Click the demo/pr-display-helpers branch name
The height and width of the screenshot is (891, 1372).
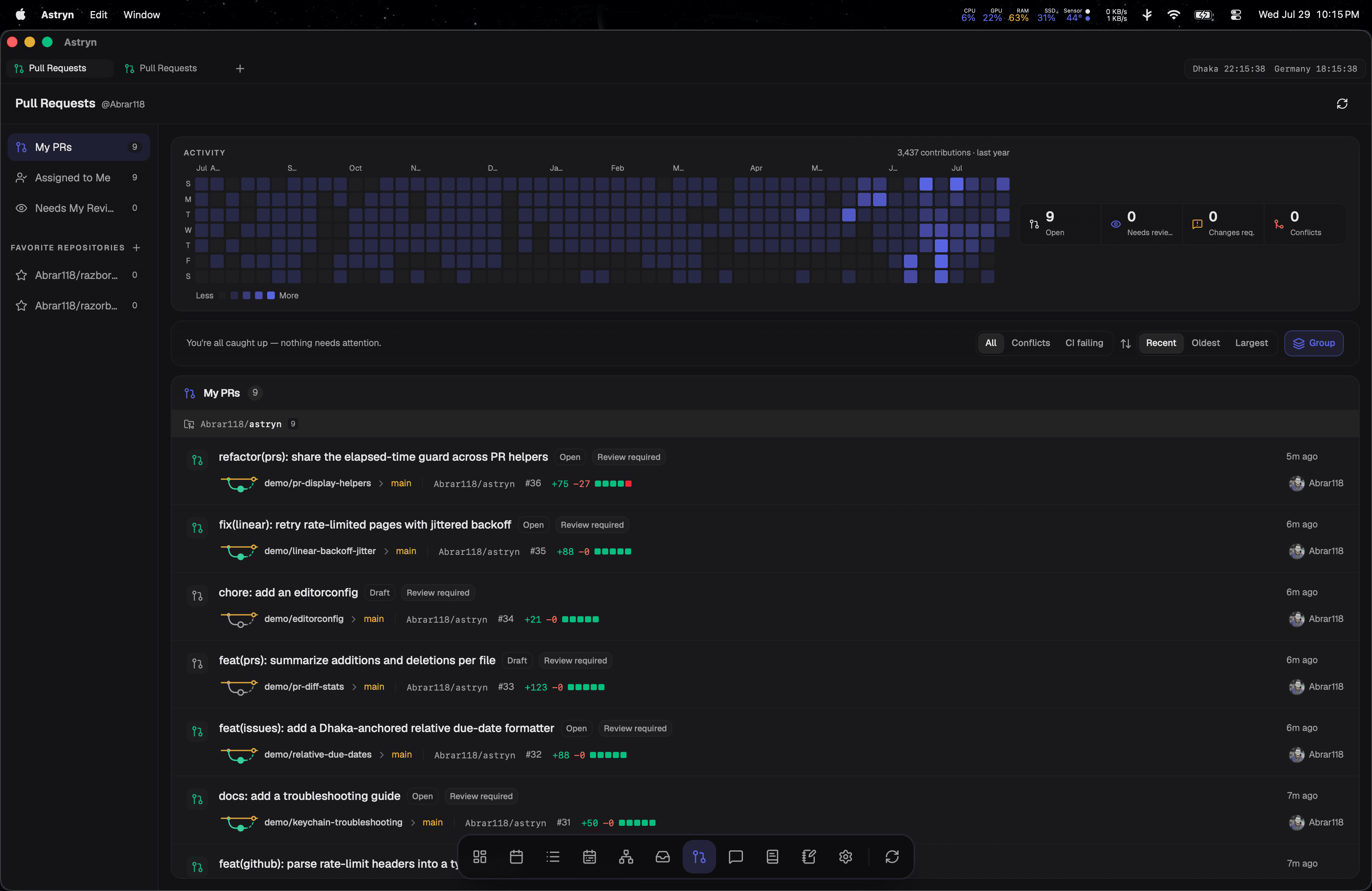(317, 484)
